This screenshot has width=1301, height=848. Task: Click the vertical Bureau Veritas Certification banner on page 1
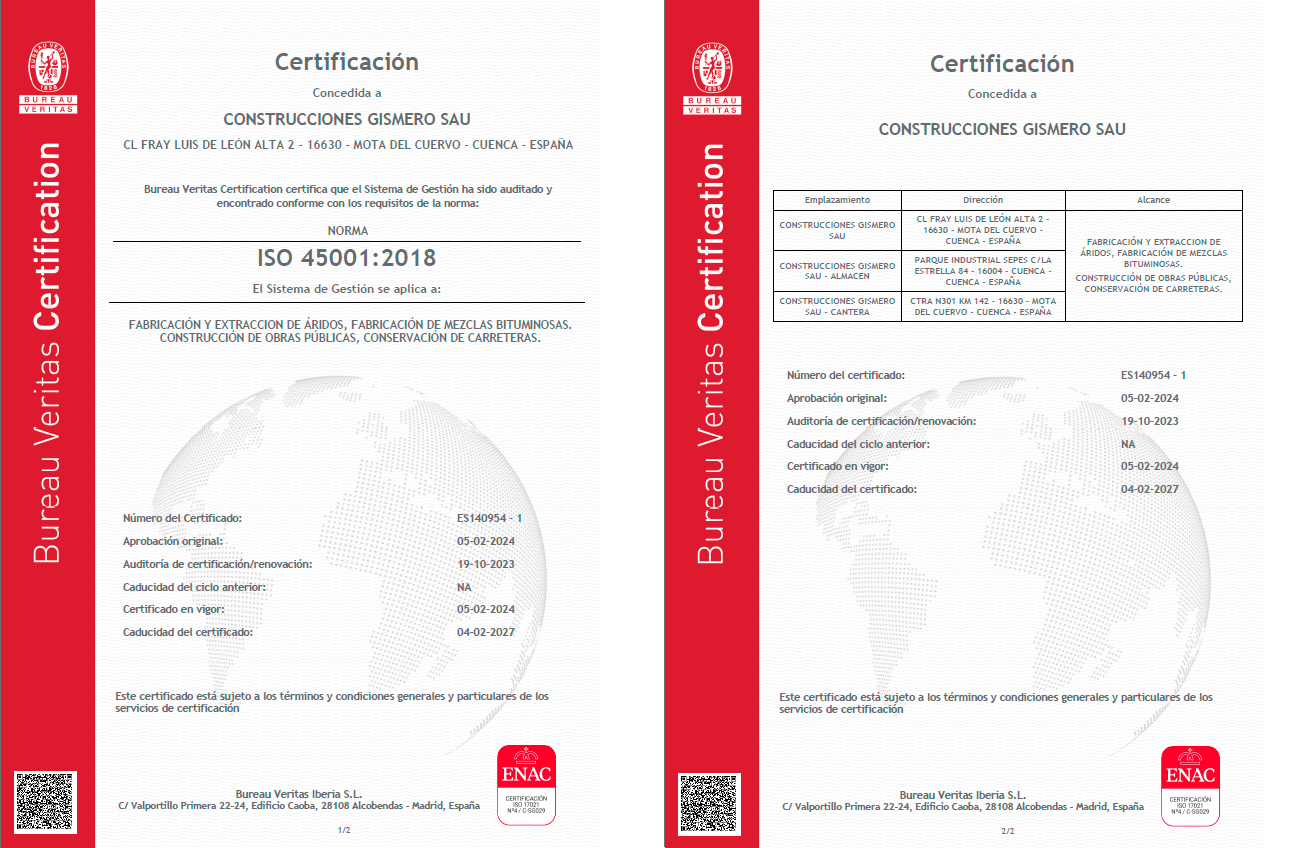(47, 350)
